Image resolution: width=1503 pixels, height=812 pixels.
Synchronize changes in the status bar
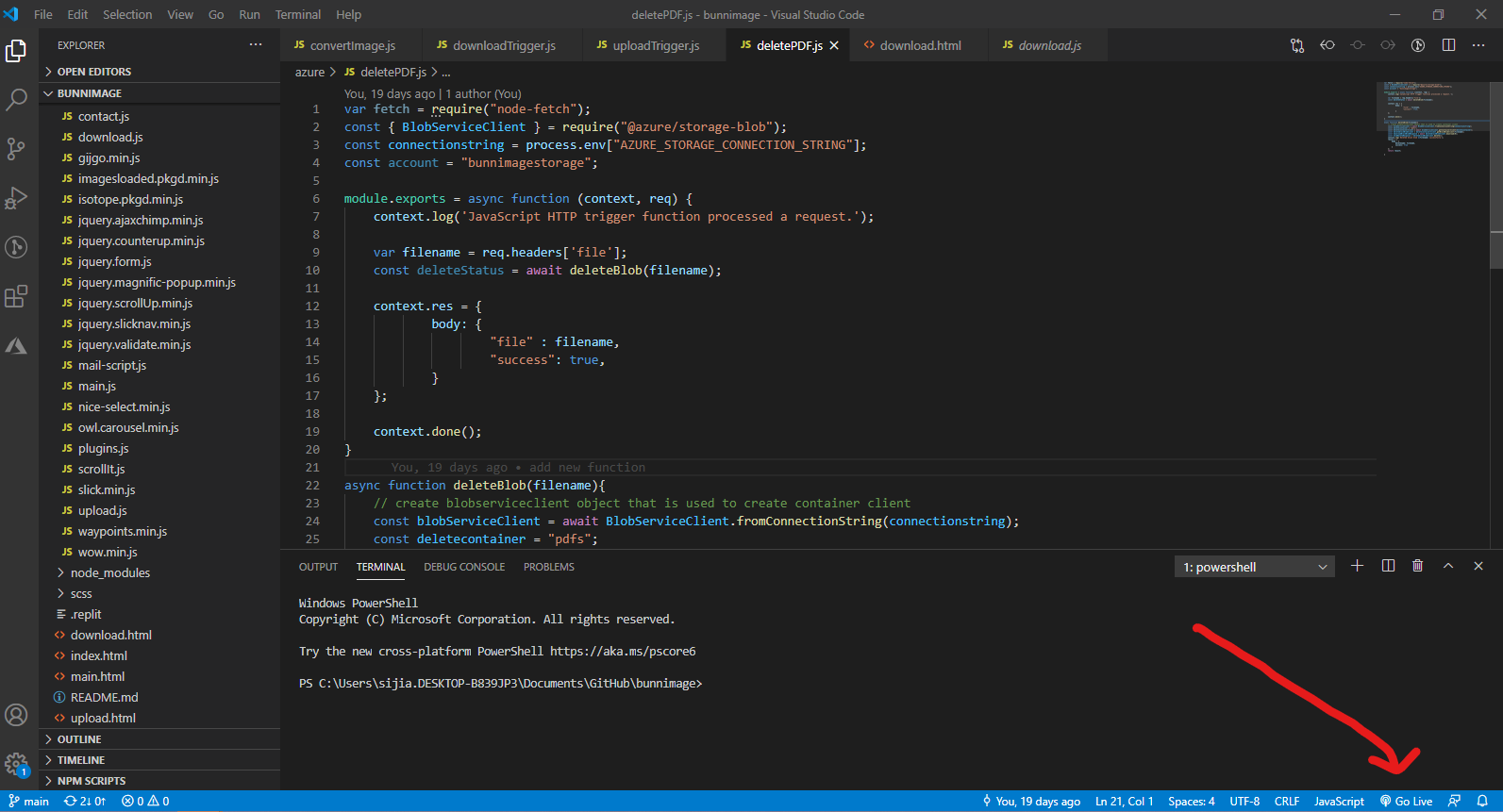[85, 802]
